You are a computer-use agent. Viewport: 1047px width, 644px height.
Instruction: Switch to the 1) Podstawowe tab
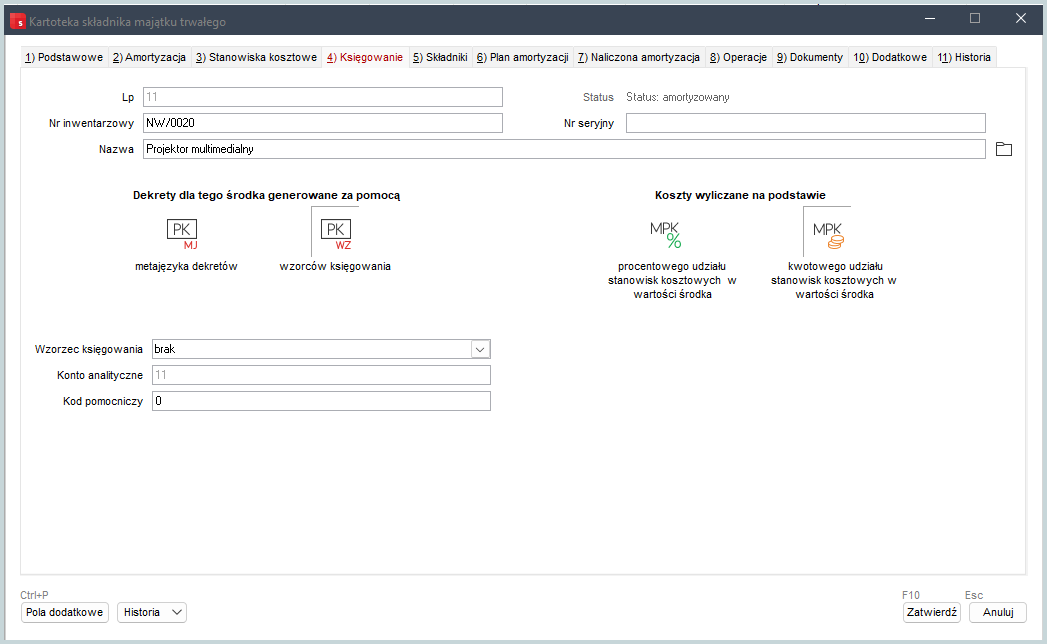point(64,57)
